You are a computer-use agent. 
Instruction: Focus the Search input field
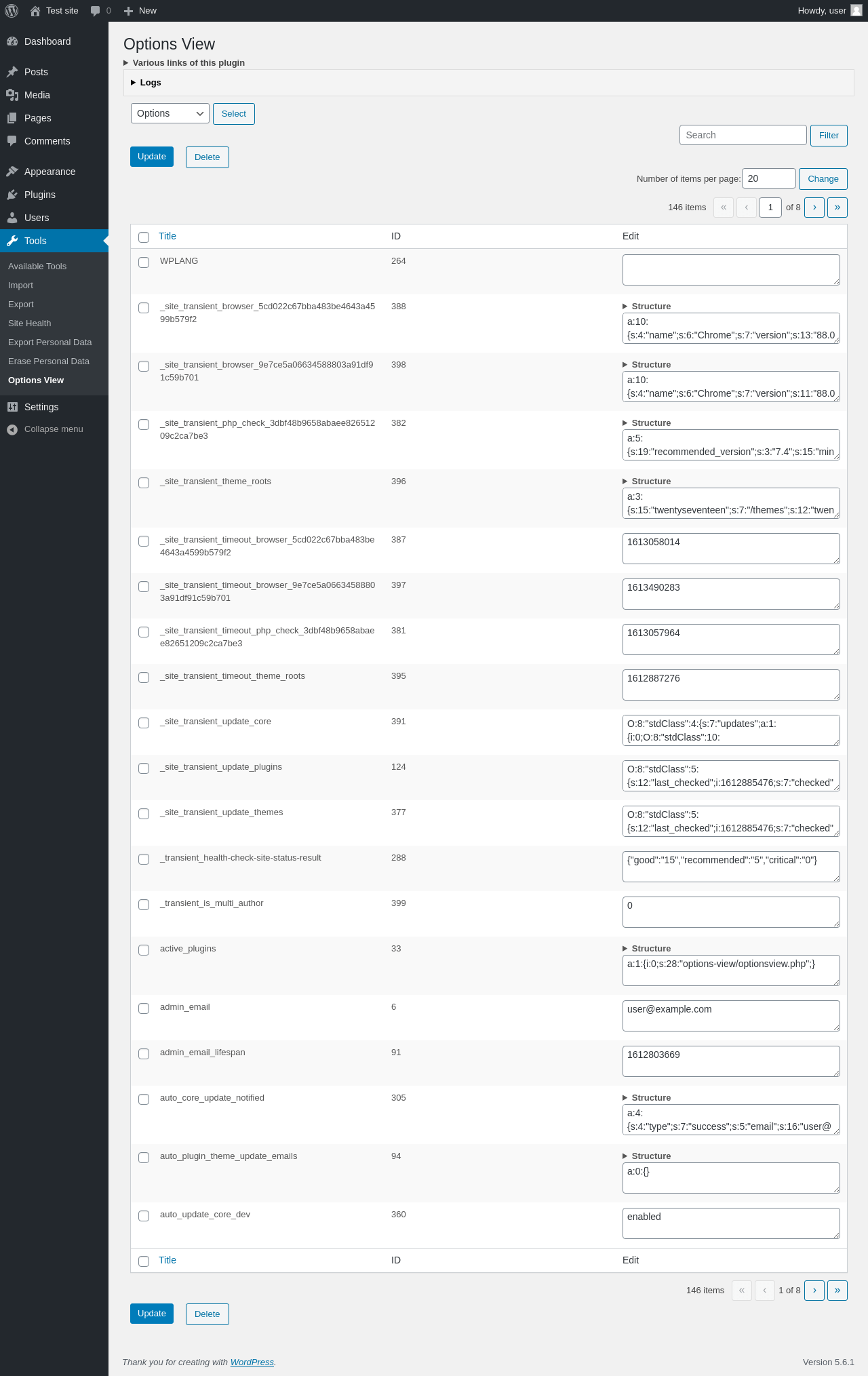tap(743, 135)
